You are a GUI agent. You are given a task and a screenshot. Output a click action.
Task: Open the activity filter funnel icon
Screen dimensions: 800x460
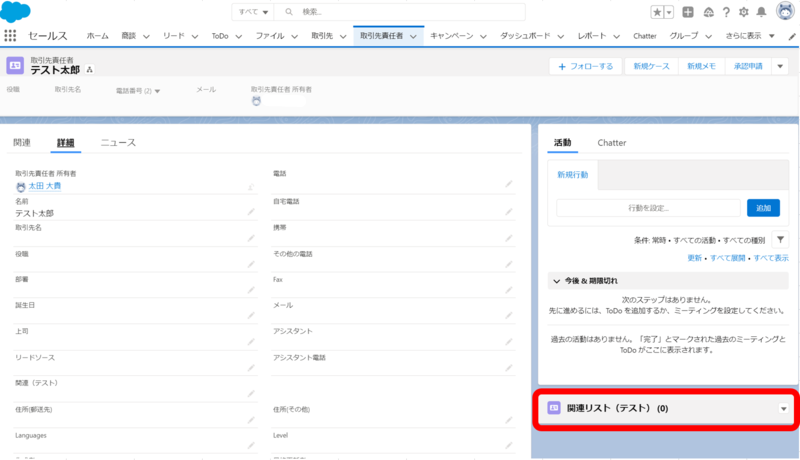[780, 240]
